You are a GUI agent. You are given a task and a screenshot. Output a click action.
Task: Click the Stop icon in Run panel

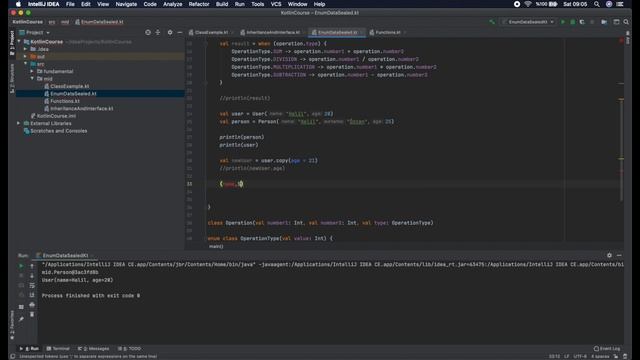click(x=21, y=276)
